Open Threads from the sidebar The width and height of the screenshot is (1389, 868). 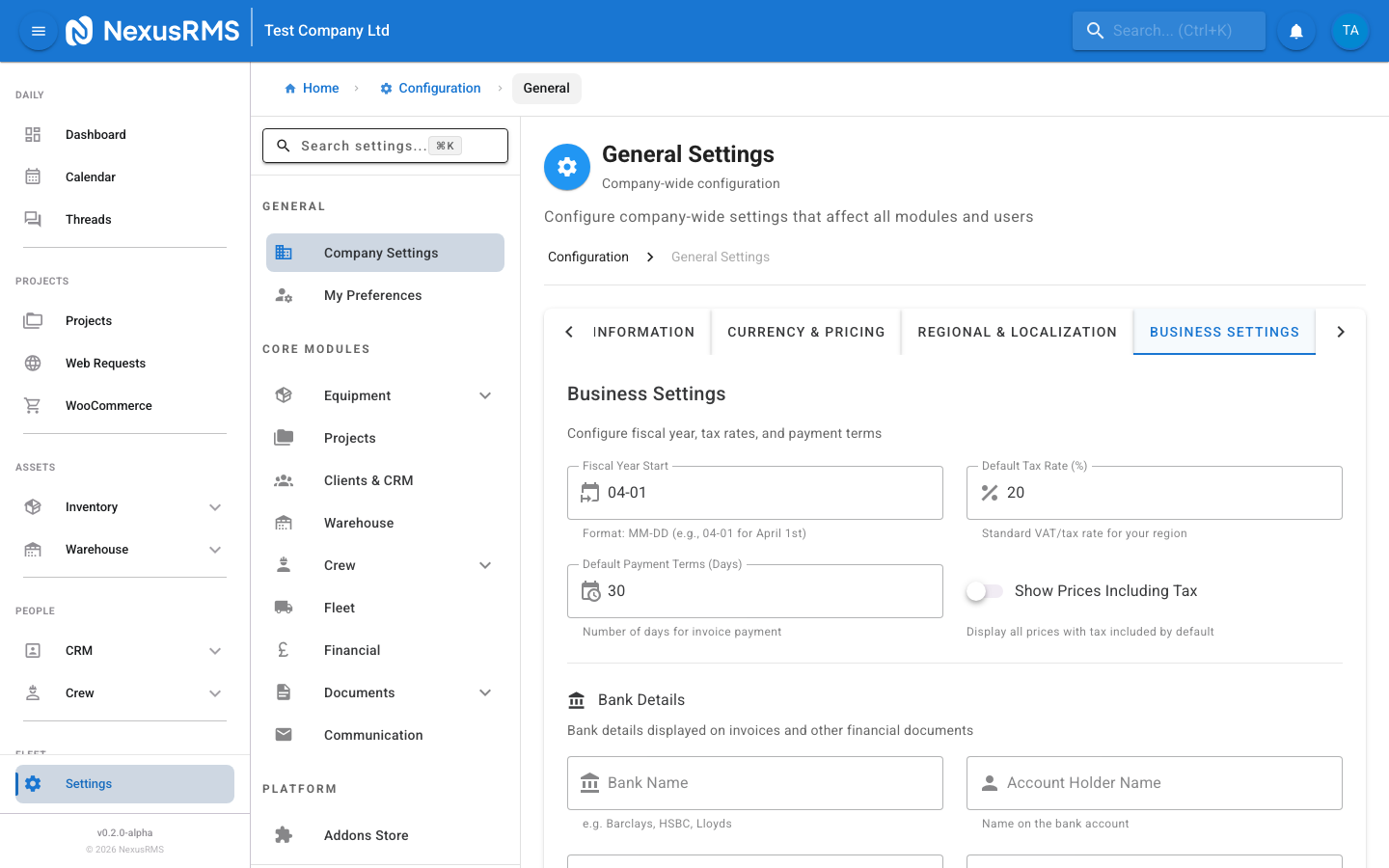[88, 219]
